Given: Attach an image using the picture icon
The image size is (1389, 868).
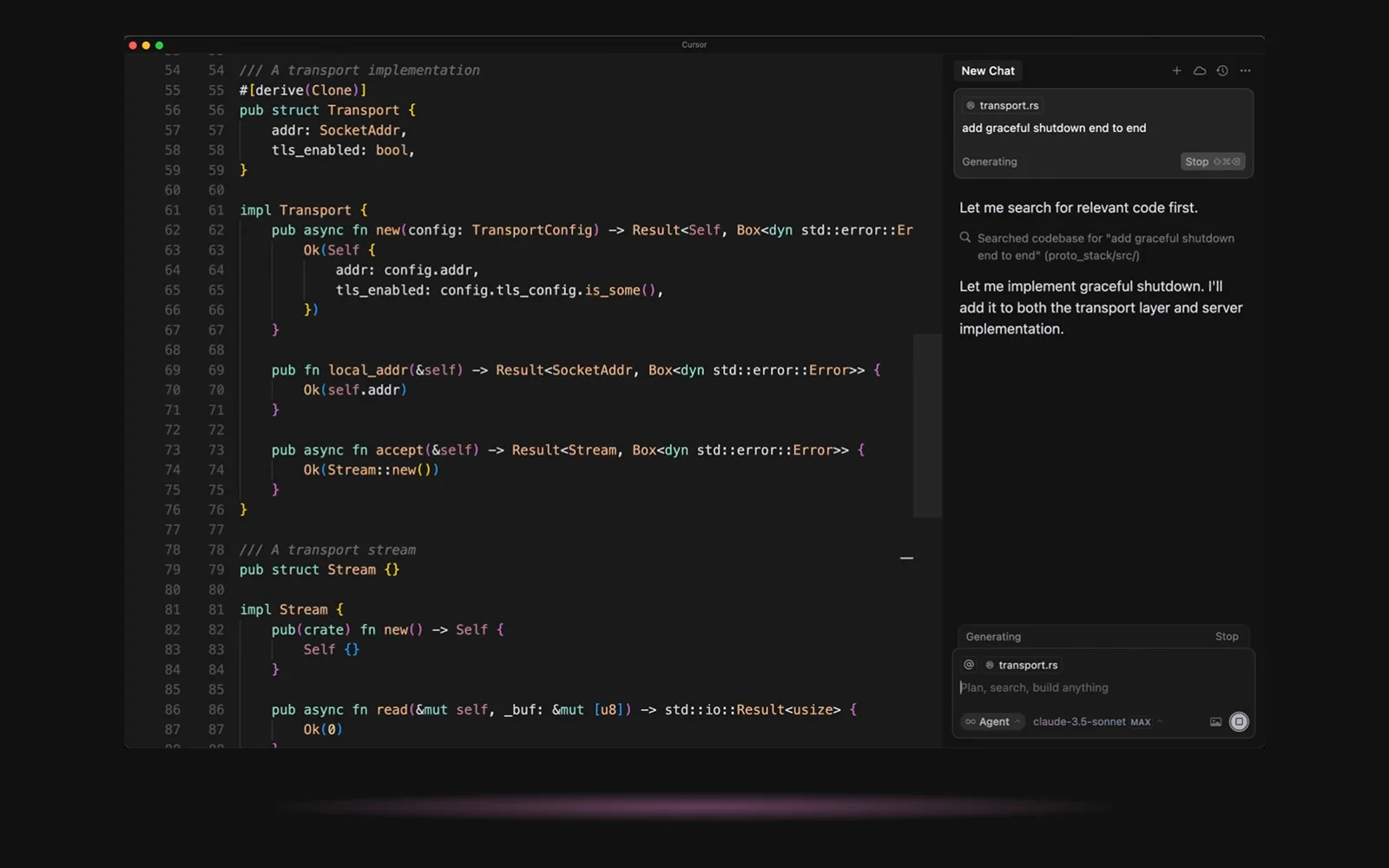Looking at the screenshot, I should pos(1215,721).
